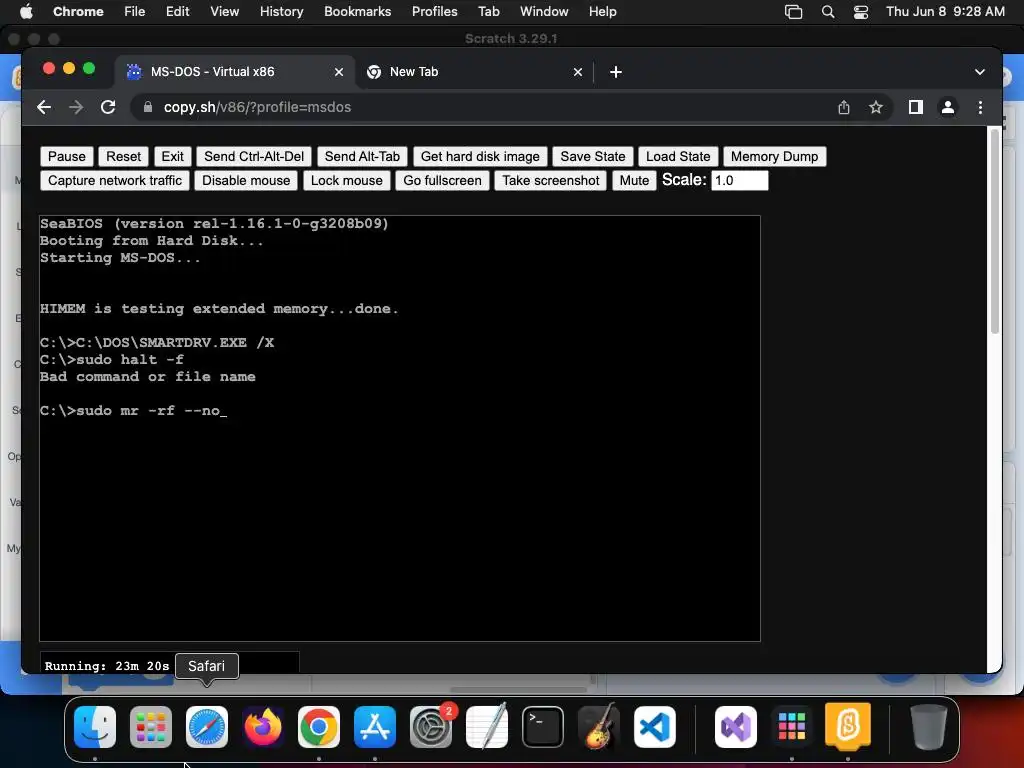1024x768 pixels.
Task: Disable mouse in emulator
Action: pyautogui.click(x=246, y=180)
